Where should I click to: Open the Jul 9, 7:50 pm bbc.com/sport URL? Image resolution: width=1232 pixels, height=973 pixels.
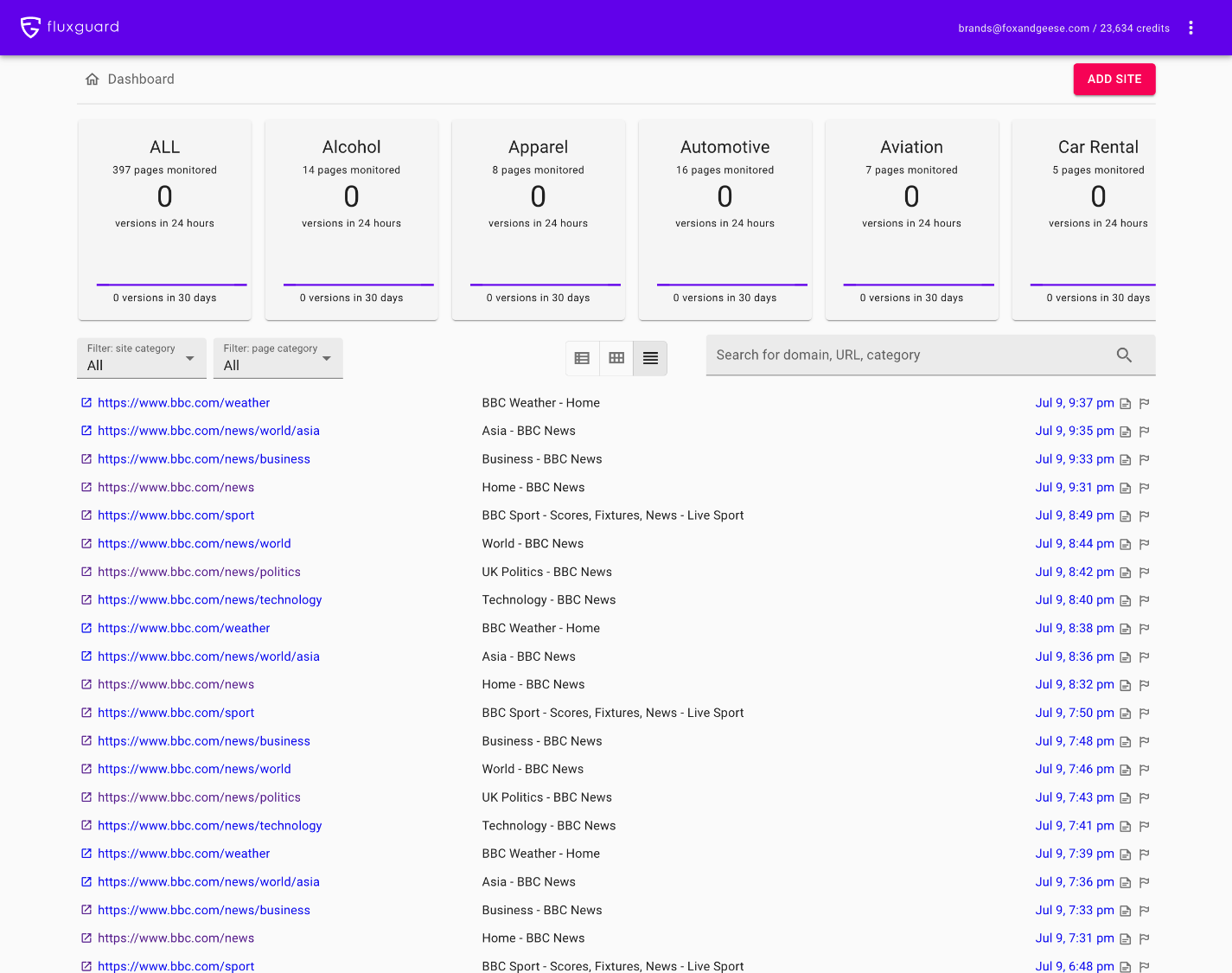click(x=176, y=713)
